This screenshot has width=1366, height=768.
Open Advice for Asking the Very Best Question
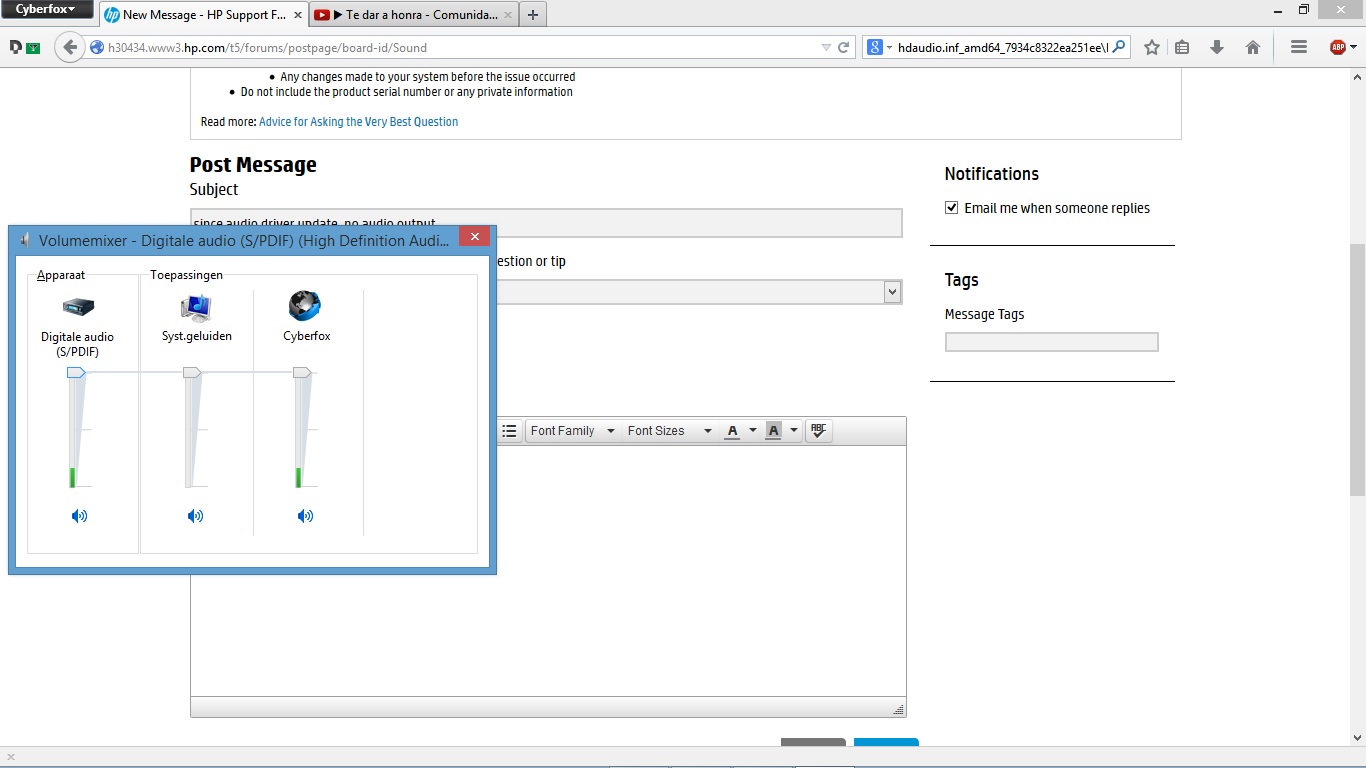359,122
